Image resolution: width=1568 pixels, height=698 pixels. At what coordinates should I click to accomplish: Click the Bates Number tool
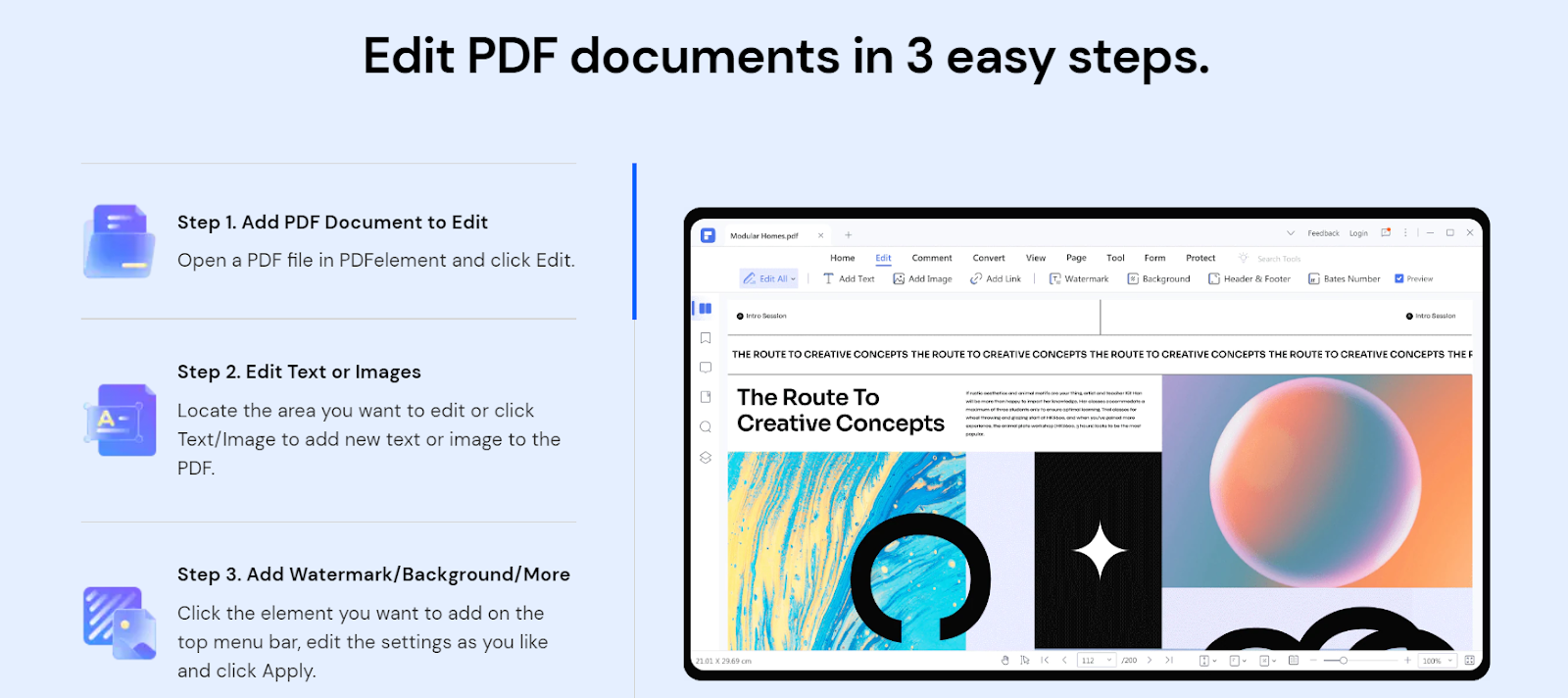coord(1344,278)
